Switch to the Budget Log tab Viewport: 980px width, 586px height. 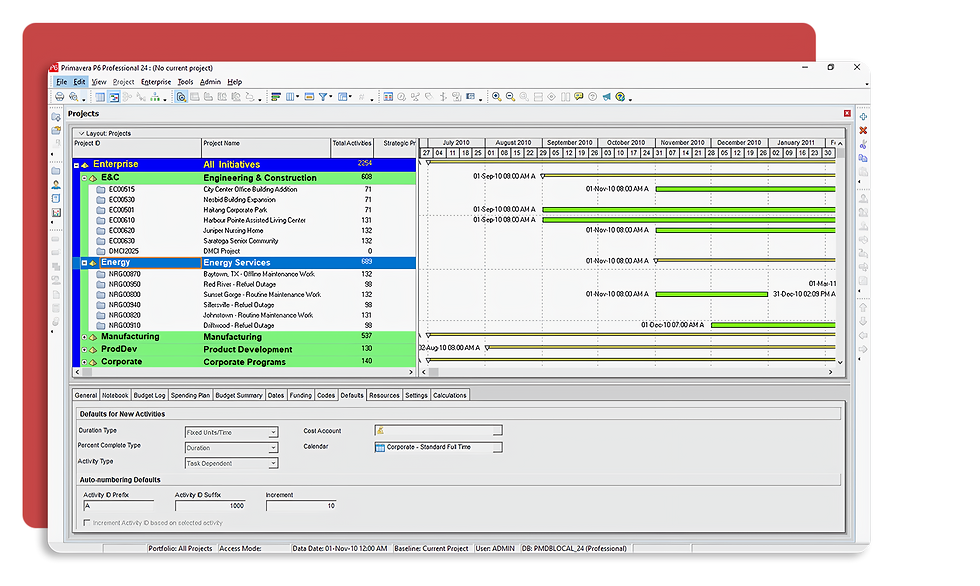(x=149, y=395)
